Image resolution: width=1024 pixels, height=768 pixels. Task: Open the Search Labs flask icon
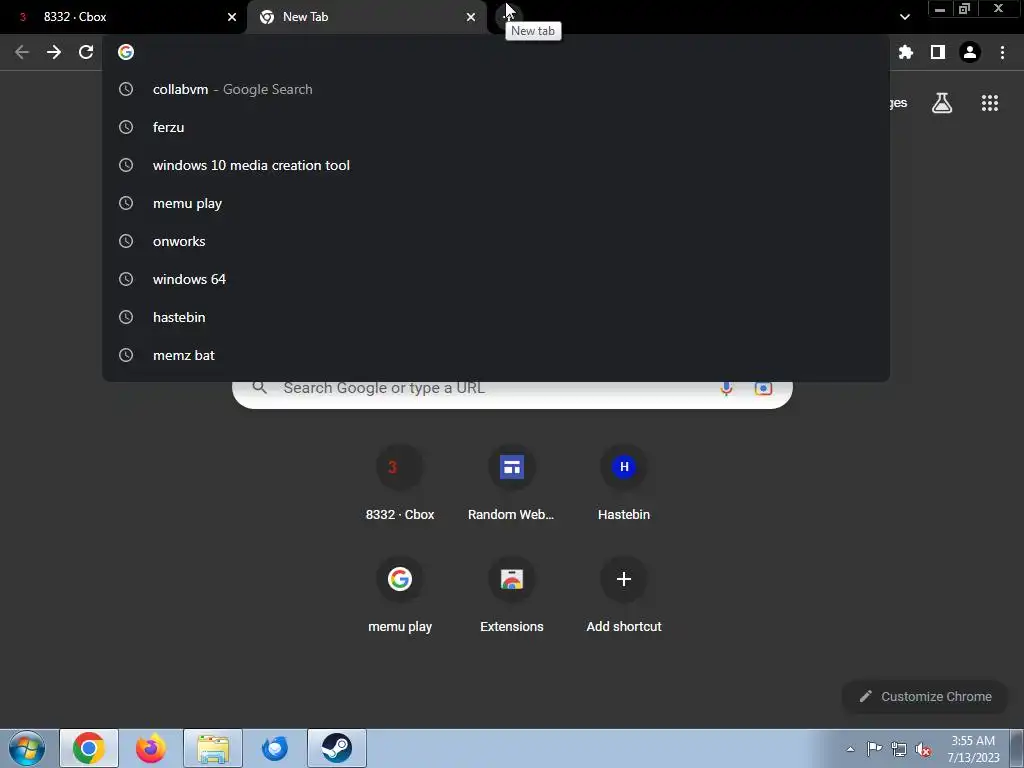click(x=942, y=103)
